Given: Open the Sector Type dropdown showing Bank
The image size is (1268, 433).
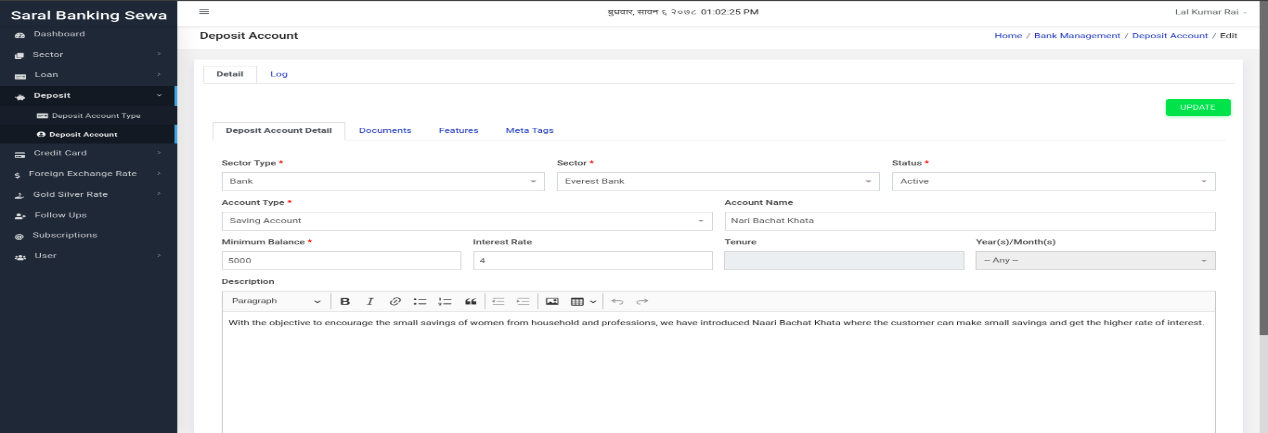Looking at the screenshot, I should (x=383, y=181).
